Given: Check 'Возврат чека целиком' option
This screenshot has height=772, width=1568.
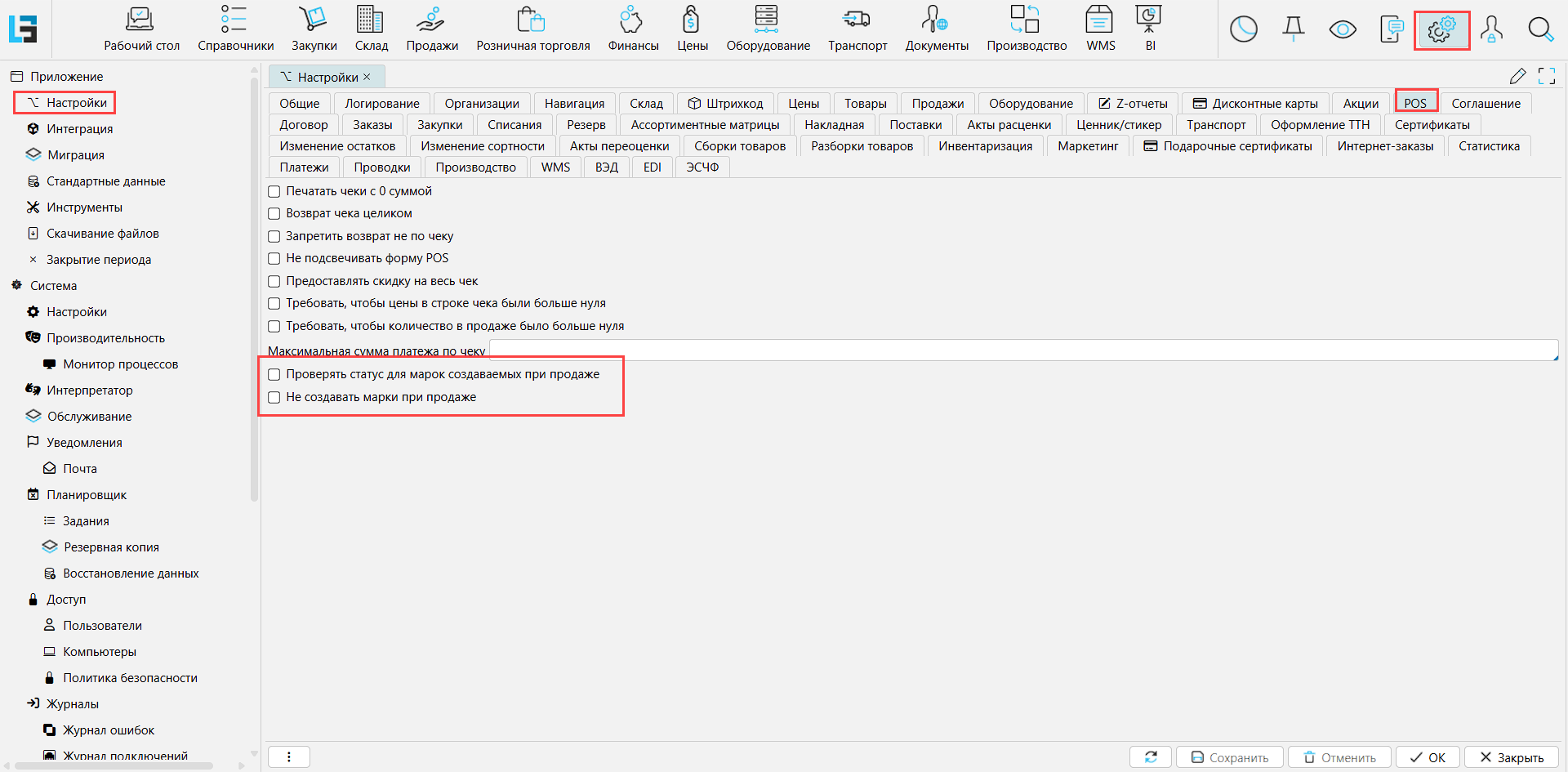Looking at the screenshot, I should [x=274, y=214].
